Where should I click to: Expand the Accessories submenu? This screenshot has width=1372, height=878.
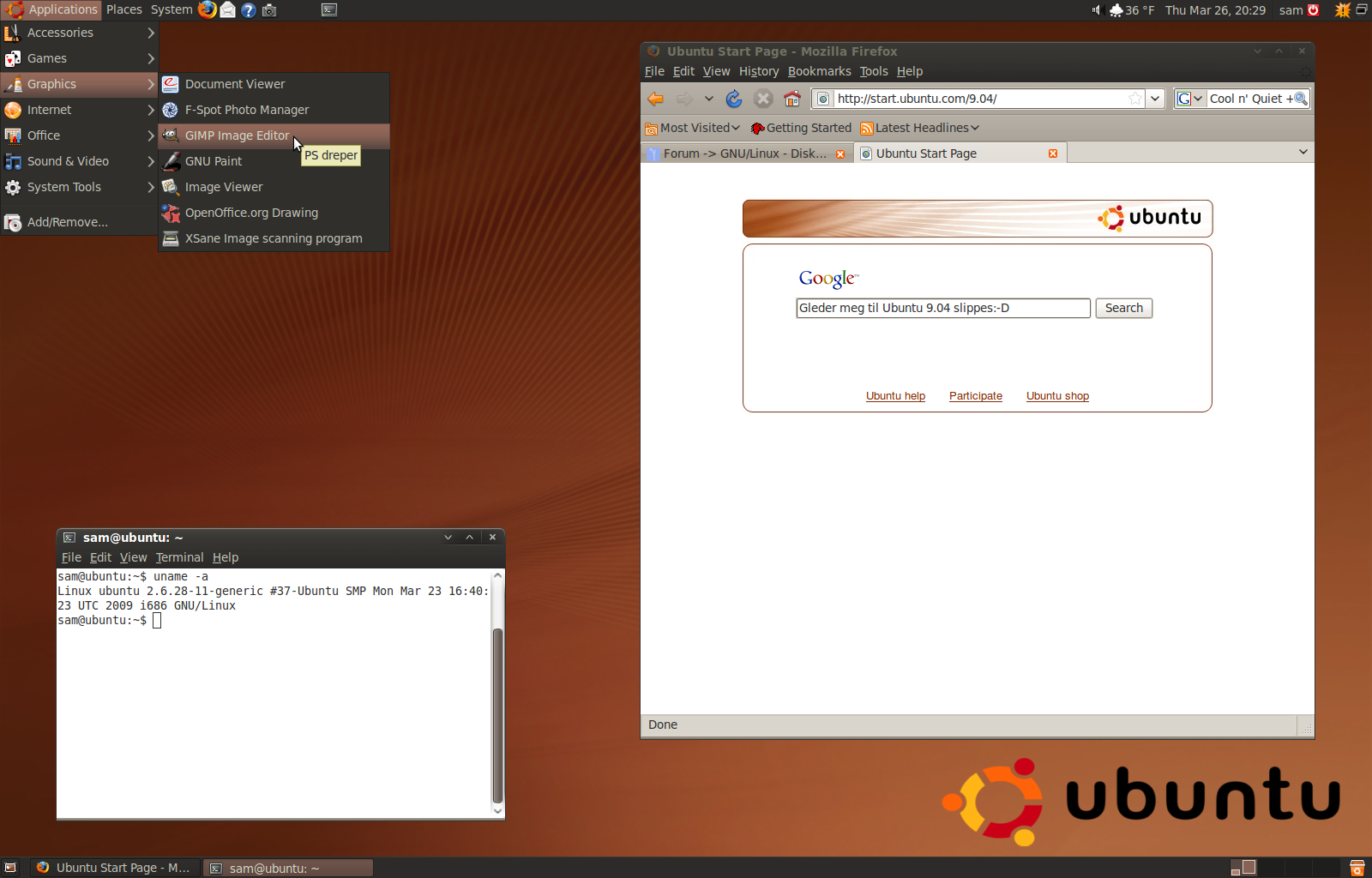coord(79,33)
